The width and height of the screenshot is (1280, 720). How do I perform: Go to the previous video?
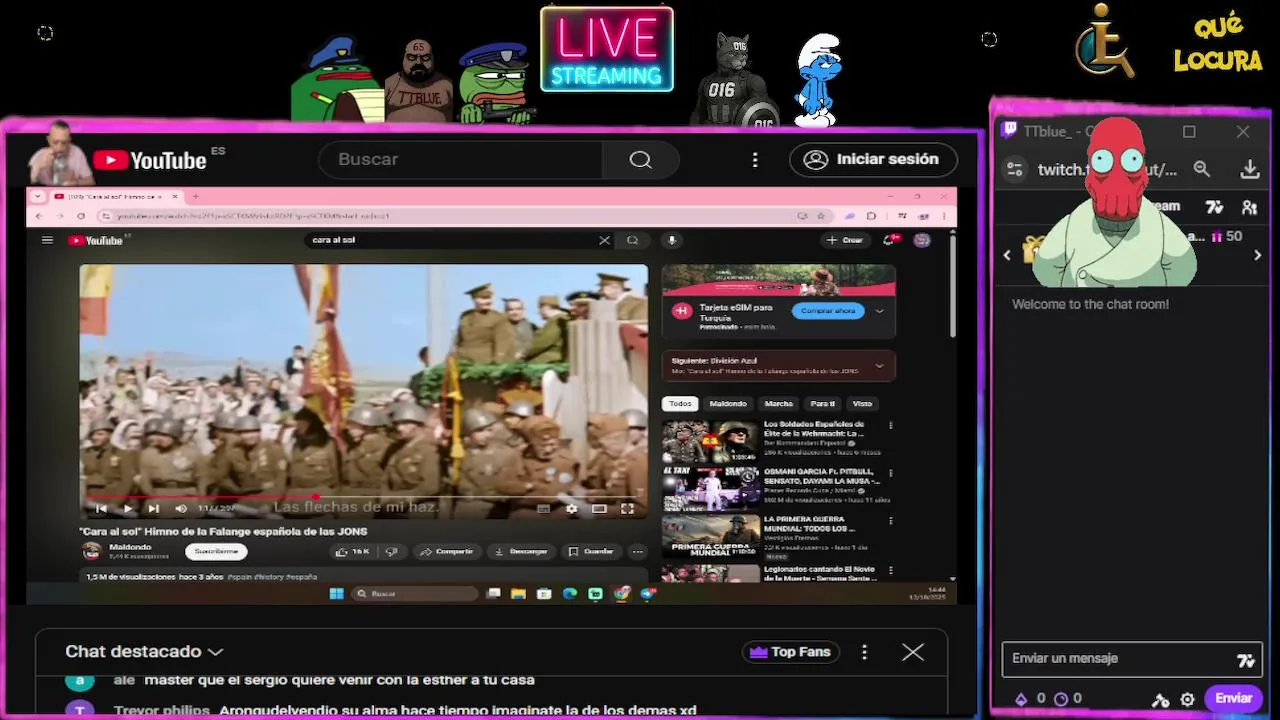coord(101,508)
